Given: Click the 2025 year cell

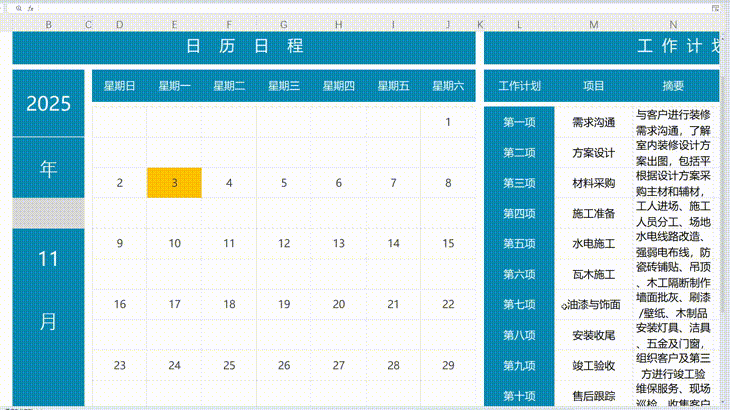Looking at the screenshot, I should click(x=48, y=103).
